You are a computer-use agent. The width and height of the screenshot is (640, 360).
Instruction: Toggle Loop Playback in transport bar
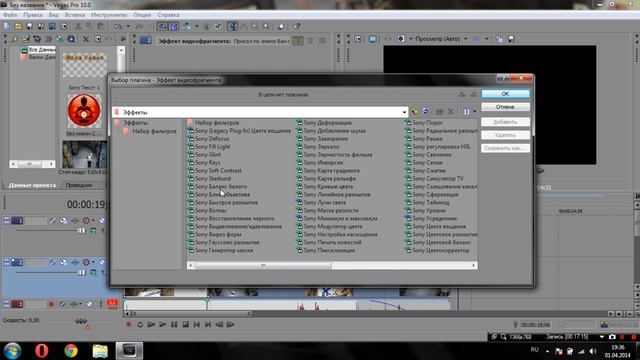(x=140, y=324)
